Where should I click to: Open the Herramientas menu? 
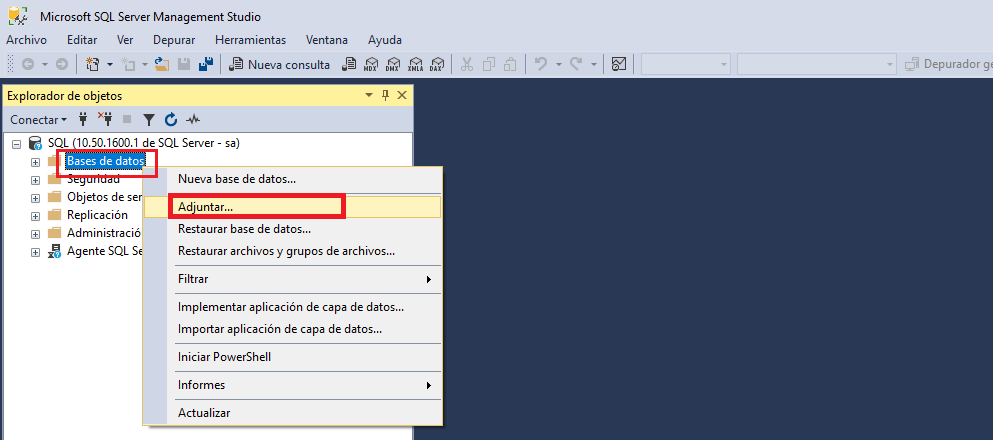click(x=250, y=40)
